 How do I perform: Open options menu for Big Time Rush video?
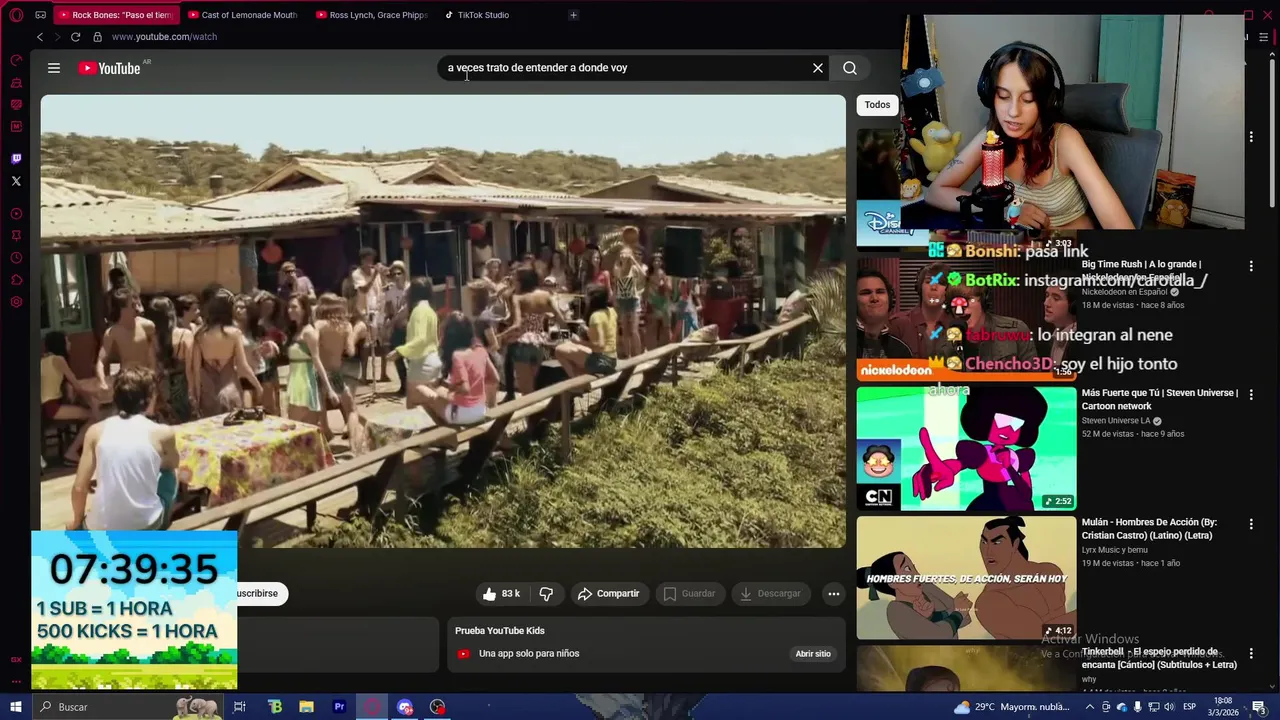(x=1251, y=266)
